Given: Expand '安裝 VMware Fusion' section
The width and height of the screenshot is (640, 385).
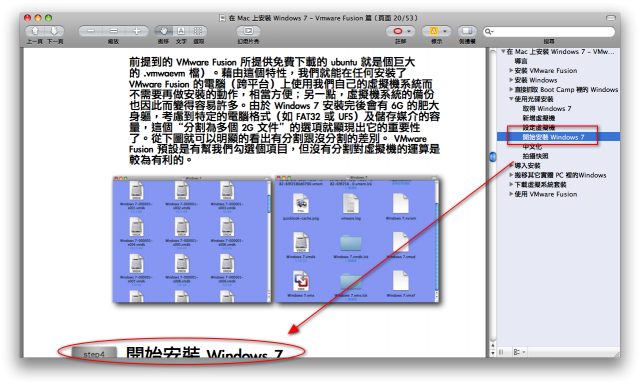Looking at the screenshot, I should [x=511, y=70].
